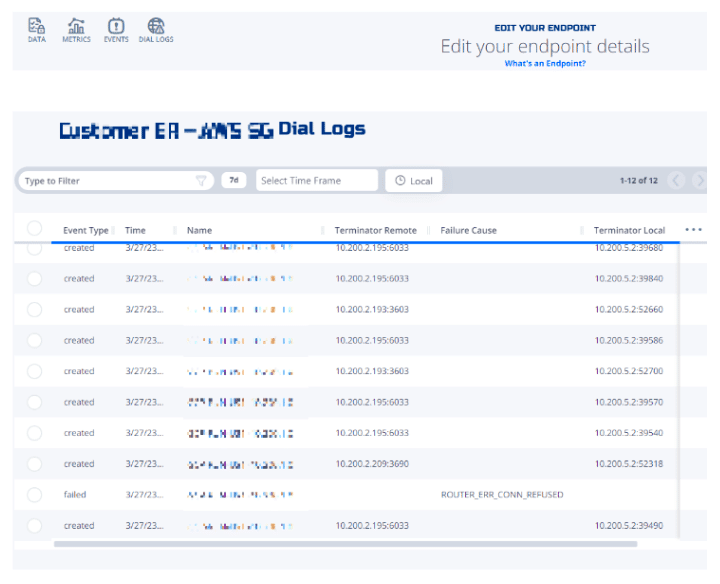The height and width of the screenshot is (584, 720).
Task: Sort by the Event Type column header
Action: (86, 231)
